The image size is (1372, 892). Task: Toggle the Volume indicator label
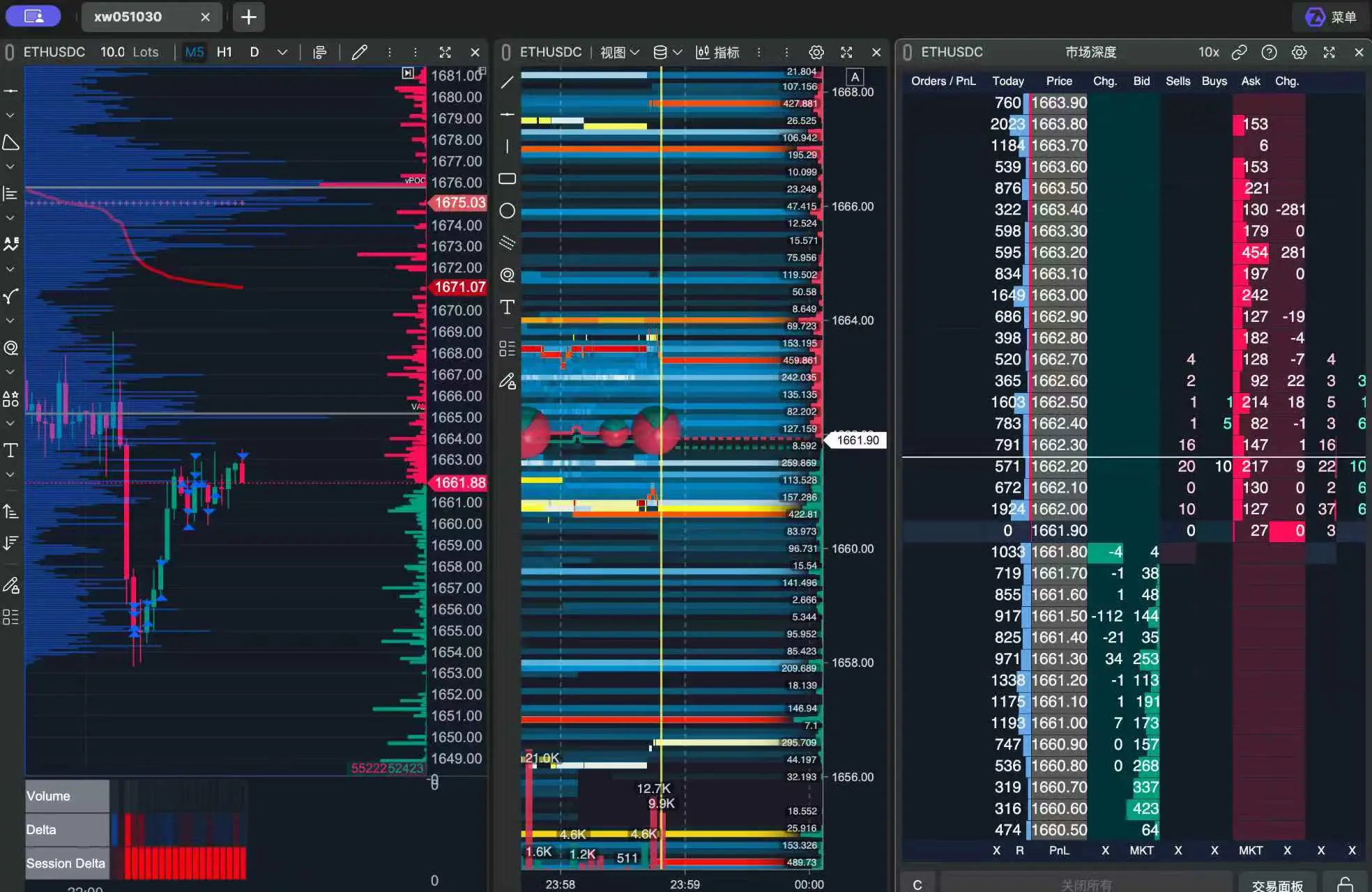coord(67,796)
